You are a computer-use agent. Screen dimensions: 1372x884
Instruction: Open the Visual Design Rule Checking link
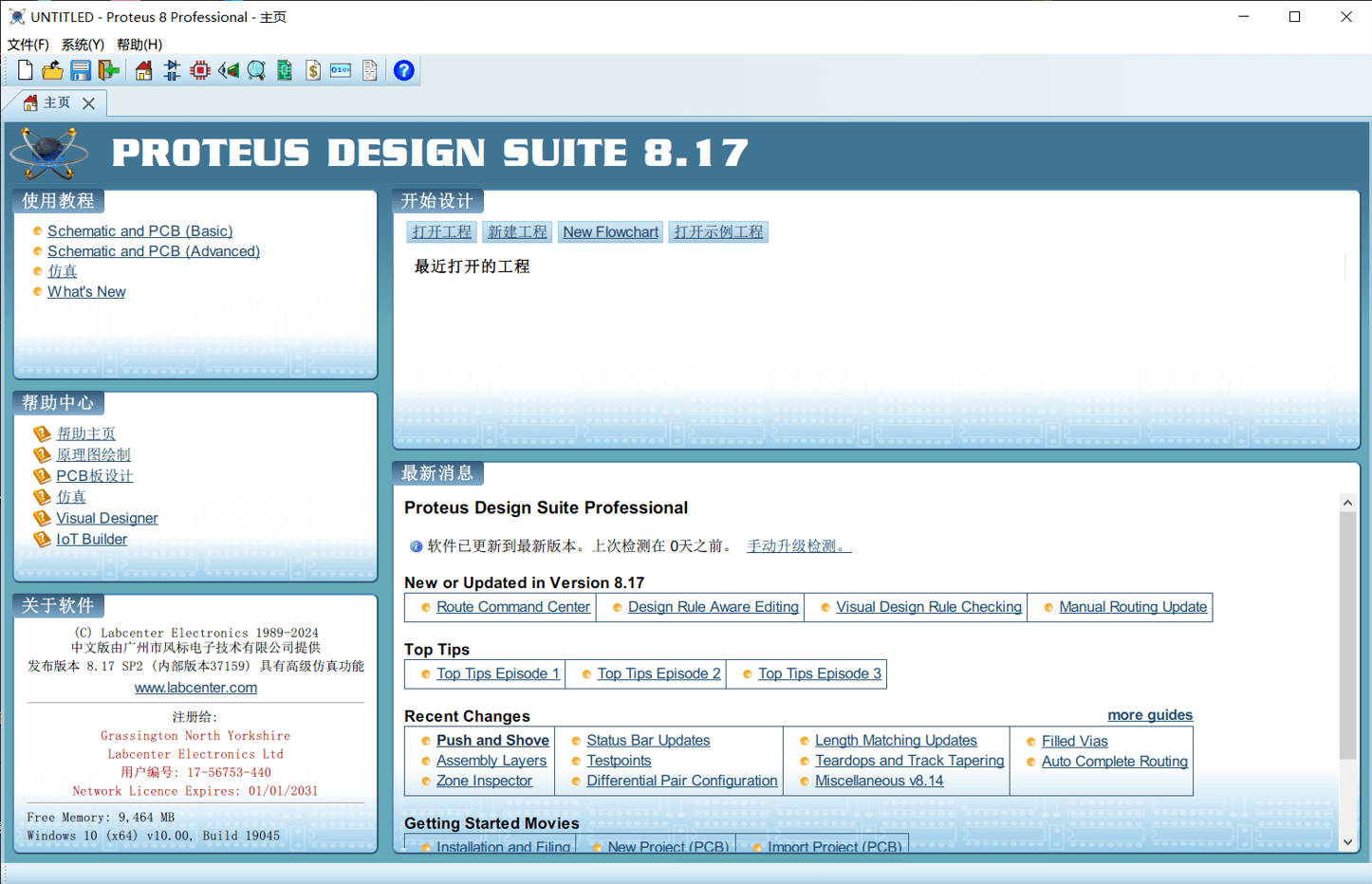pos(929,607)
